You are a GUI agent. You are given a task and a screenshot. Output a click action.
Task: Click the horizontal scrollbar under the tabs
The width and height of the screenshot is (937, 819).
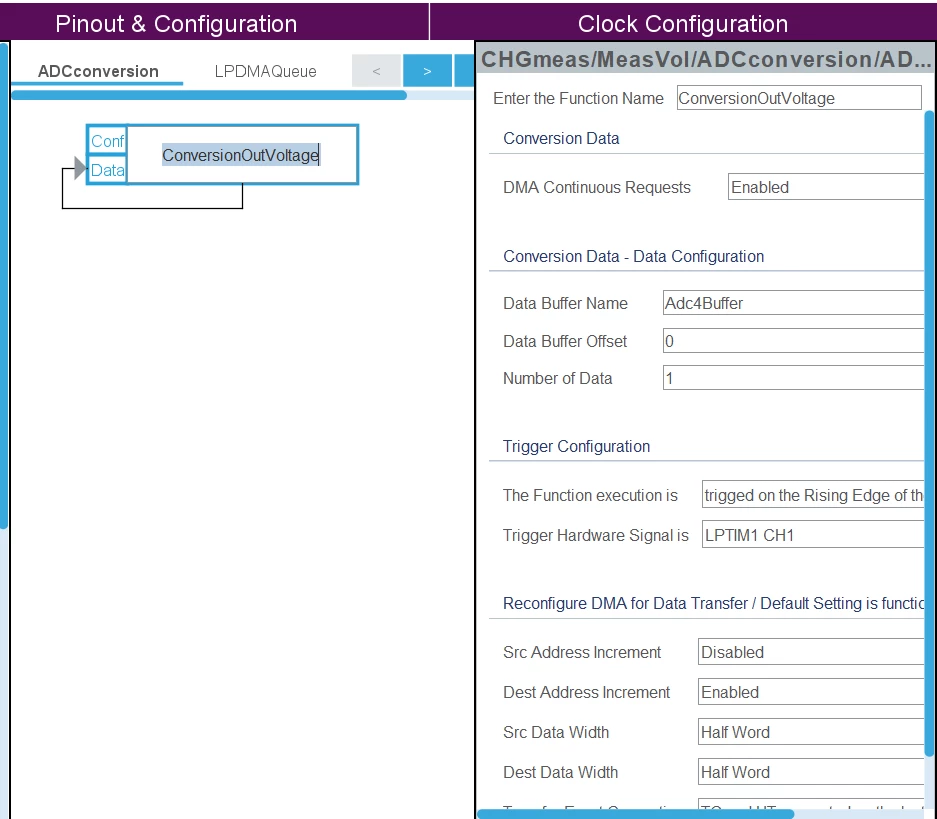(209, 95)
